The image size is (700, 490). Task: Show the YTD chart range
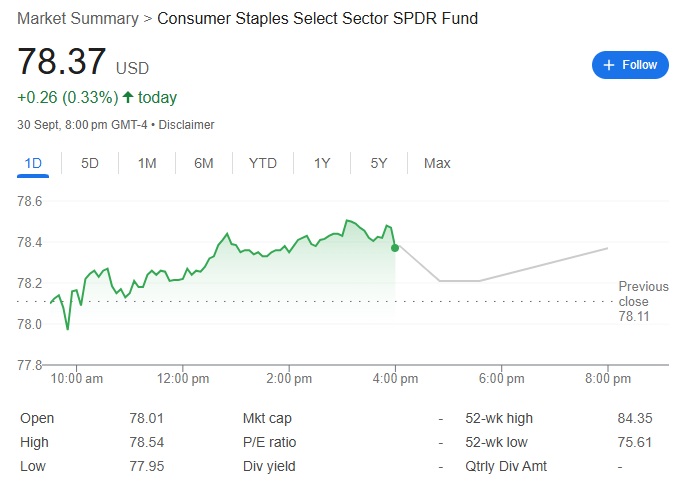click(263, 163)
